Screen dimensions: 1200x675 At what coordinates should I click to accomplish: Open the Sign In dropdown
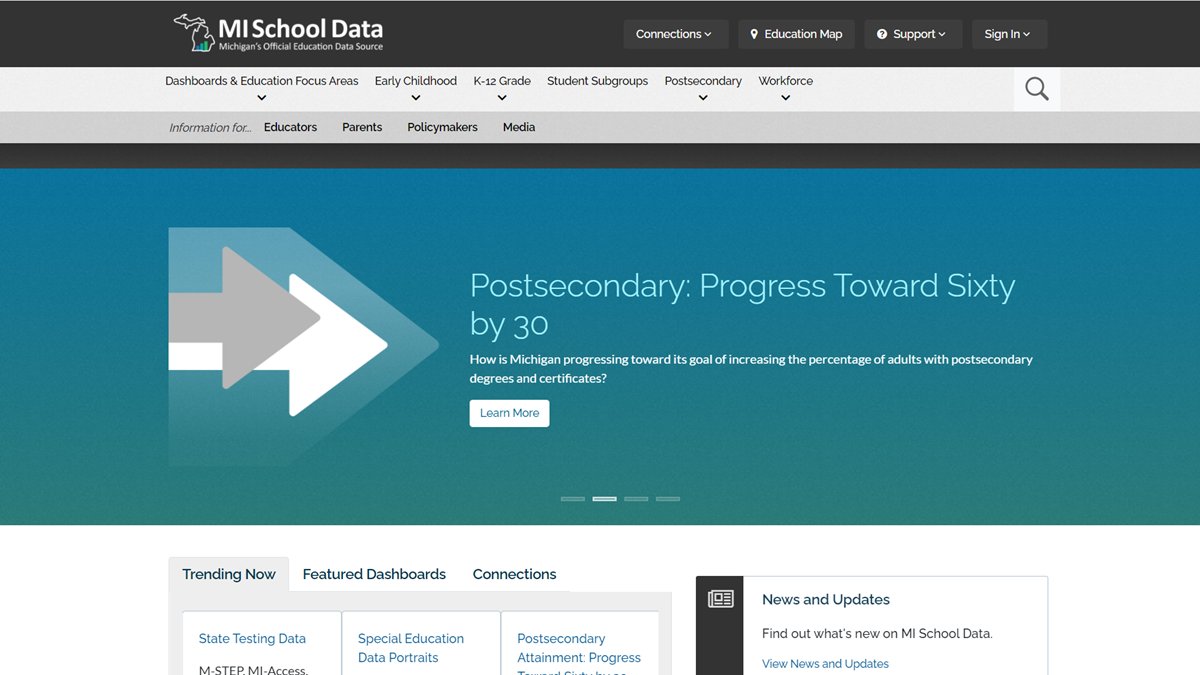click(1009, 34)
